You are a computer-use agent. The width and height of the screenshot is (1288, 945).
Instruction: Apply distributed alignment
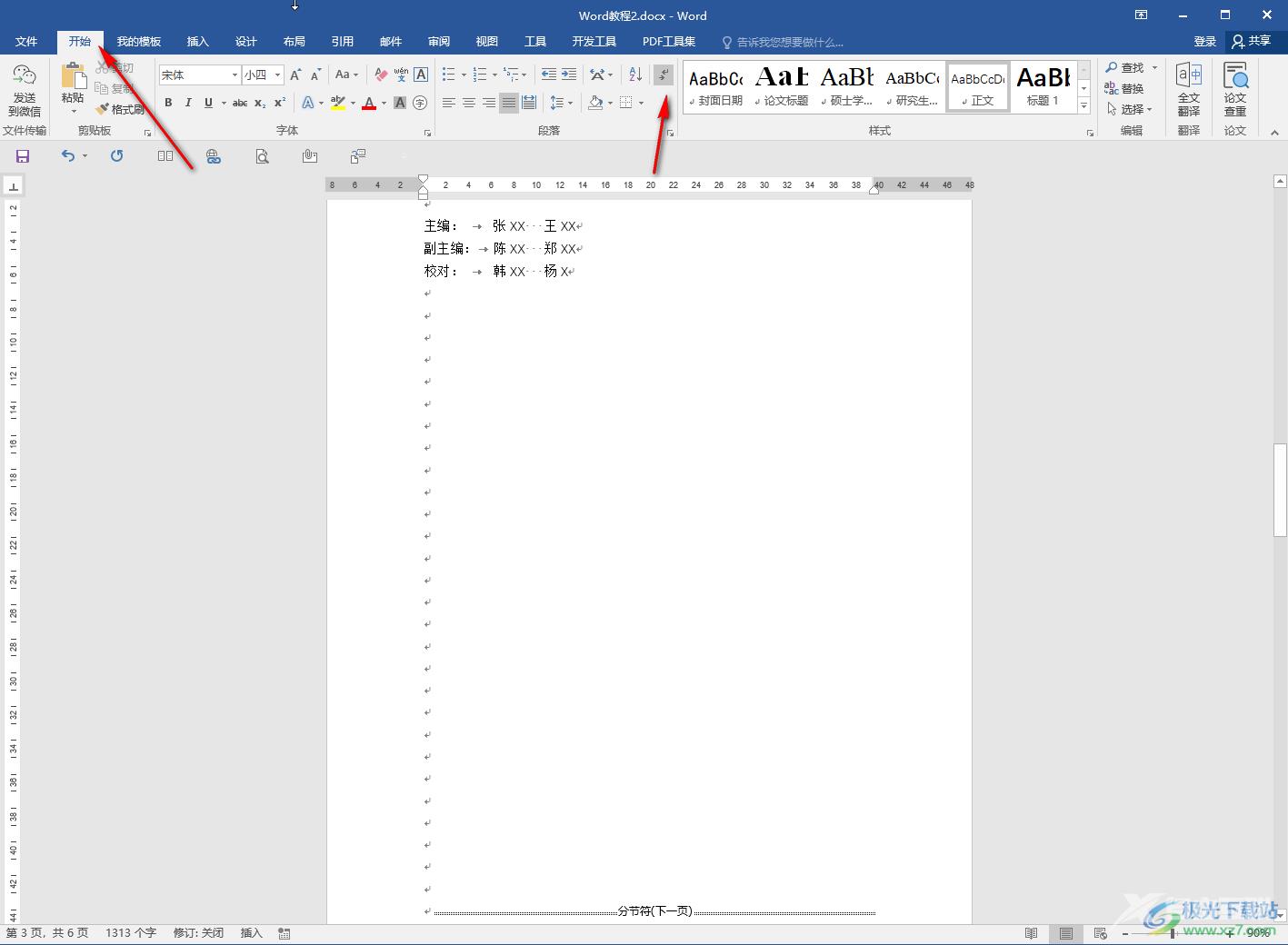pyautogui.click(x=529, y=103)
